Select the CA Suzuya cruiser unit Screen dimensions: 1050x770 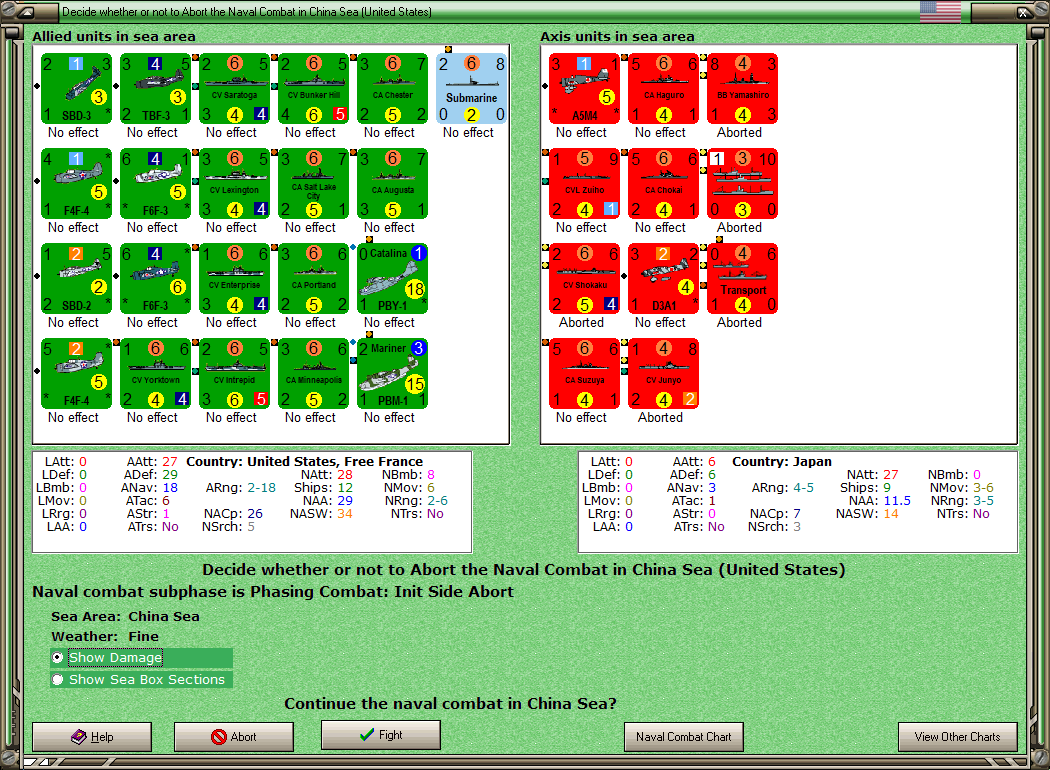pyautogui.click(x=585, y=374)
